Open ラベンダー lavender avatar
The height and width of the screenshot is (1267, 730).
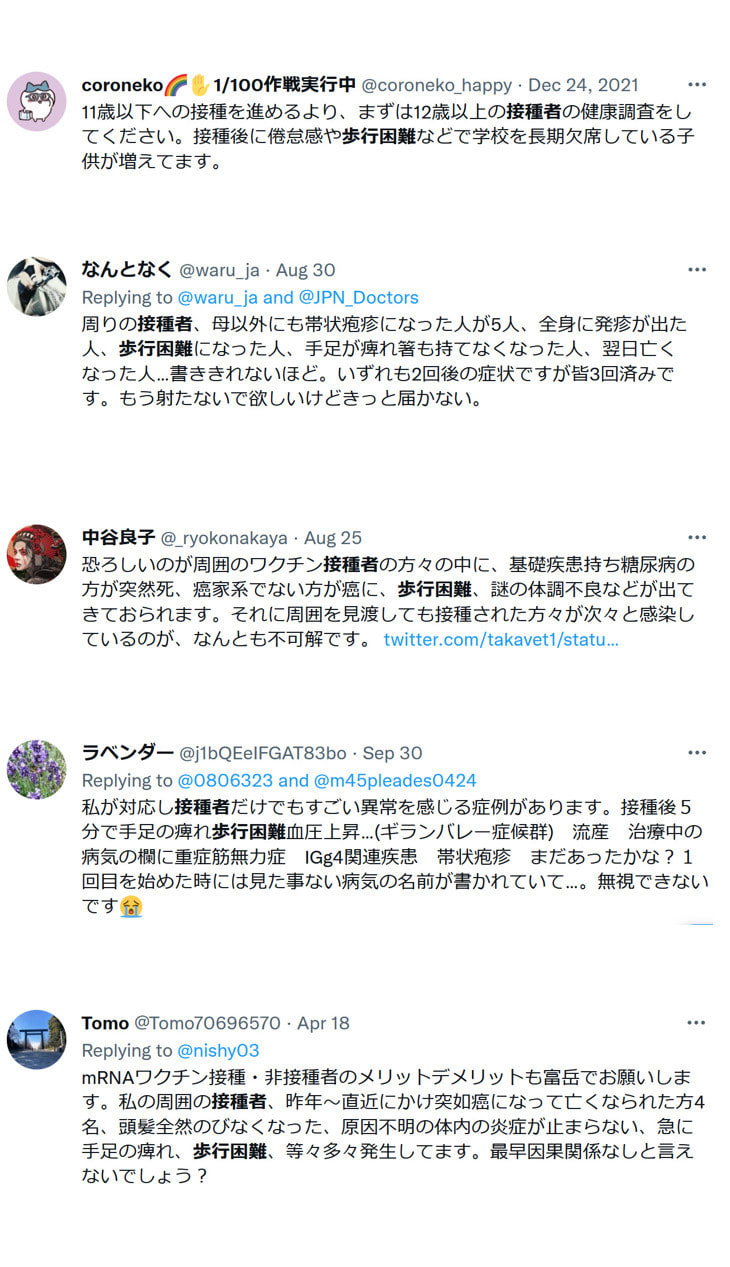(37, 769)
